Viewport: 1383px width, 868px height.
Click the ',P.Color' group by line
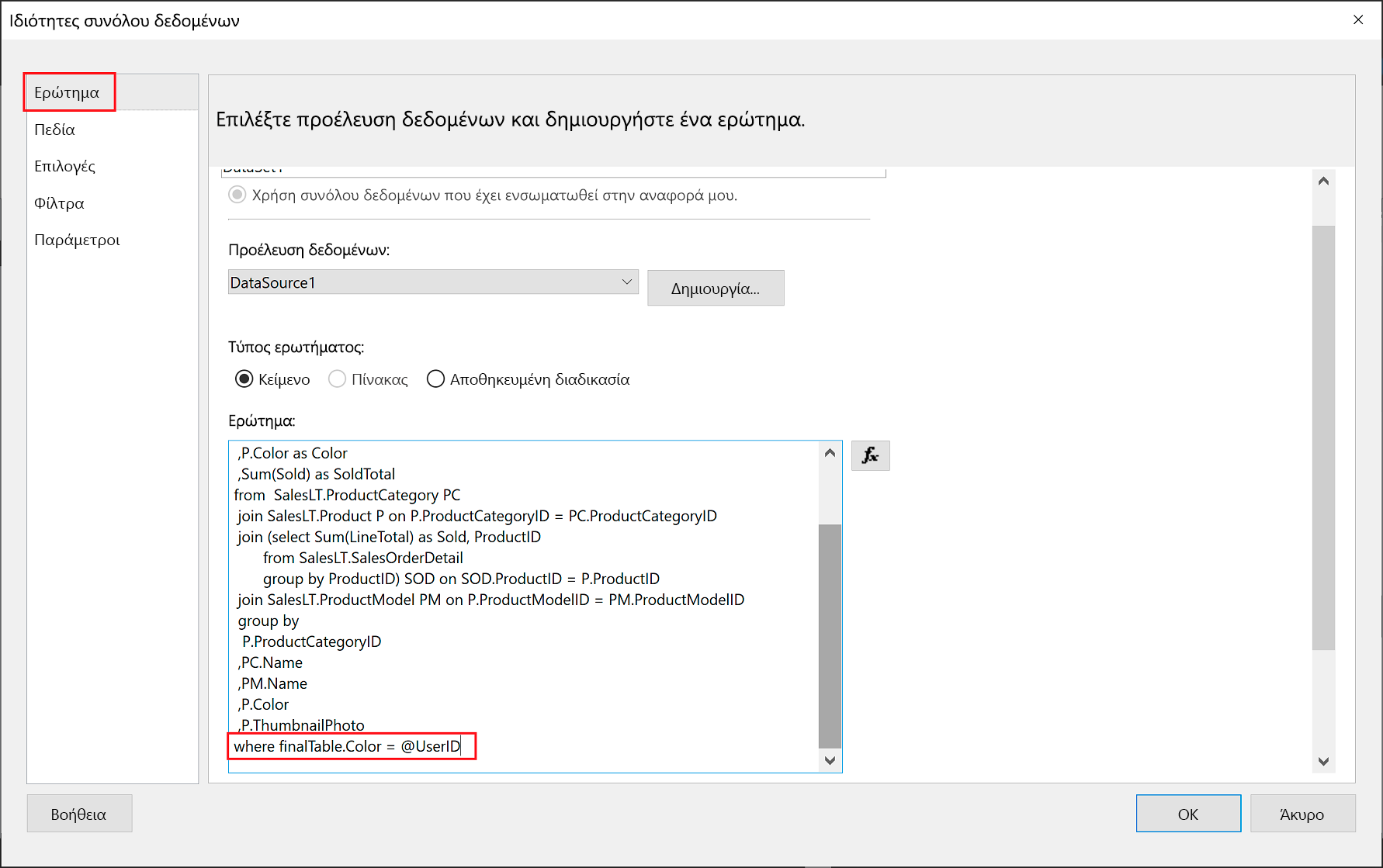[263, 704]
